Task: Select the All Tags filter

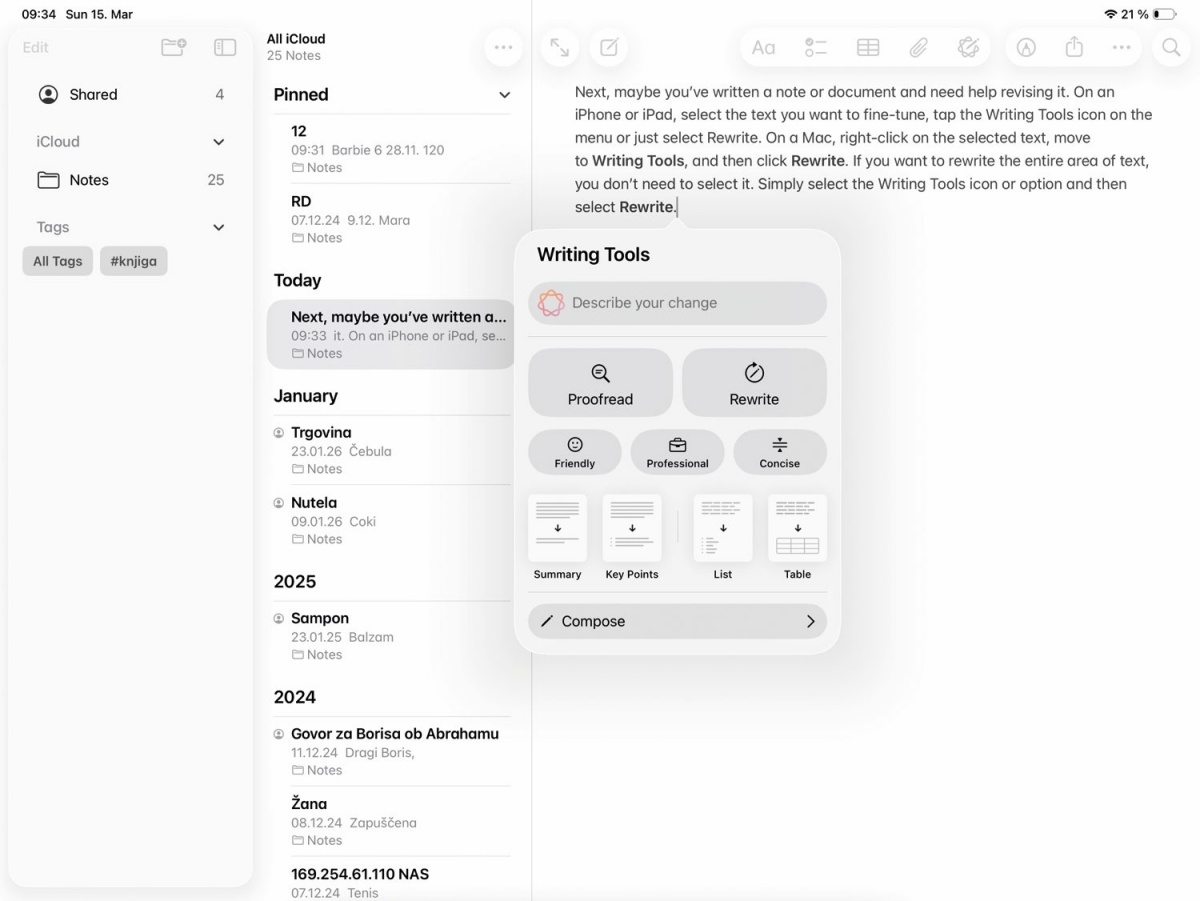Action: [x=58, y=261]
